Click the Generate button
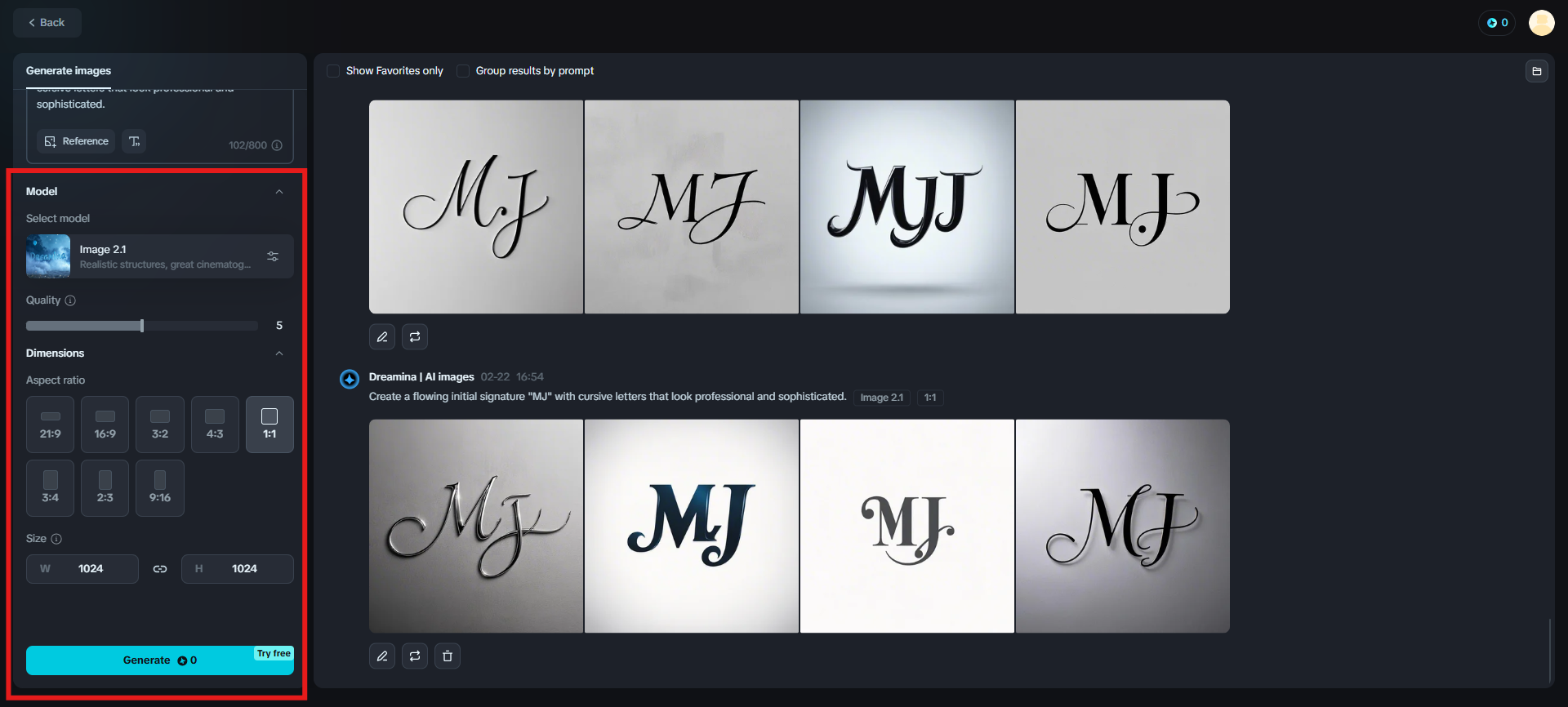The height and width of the screenshot is (707, 1568). 160,660
